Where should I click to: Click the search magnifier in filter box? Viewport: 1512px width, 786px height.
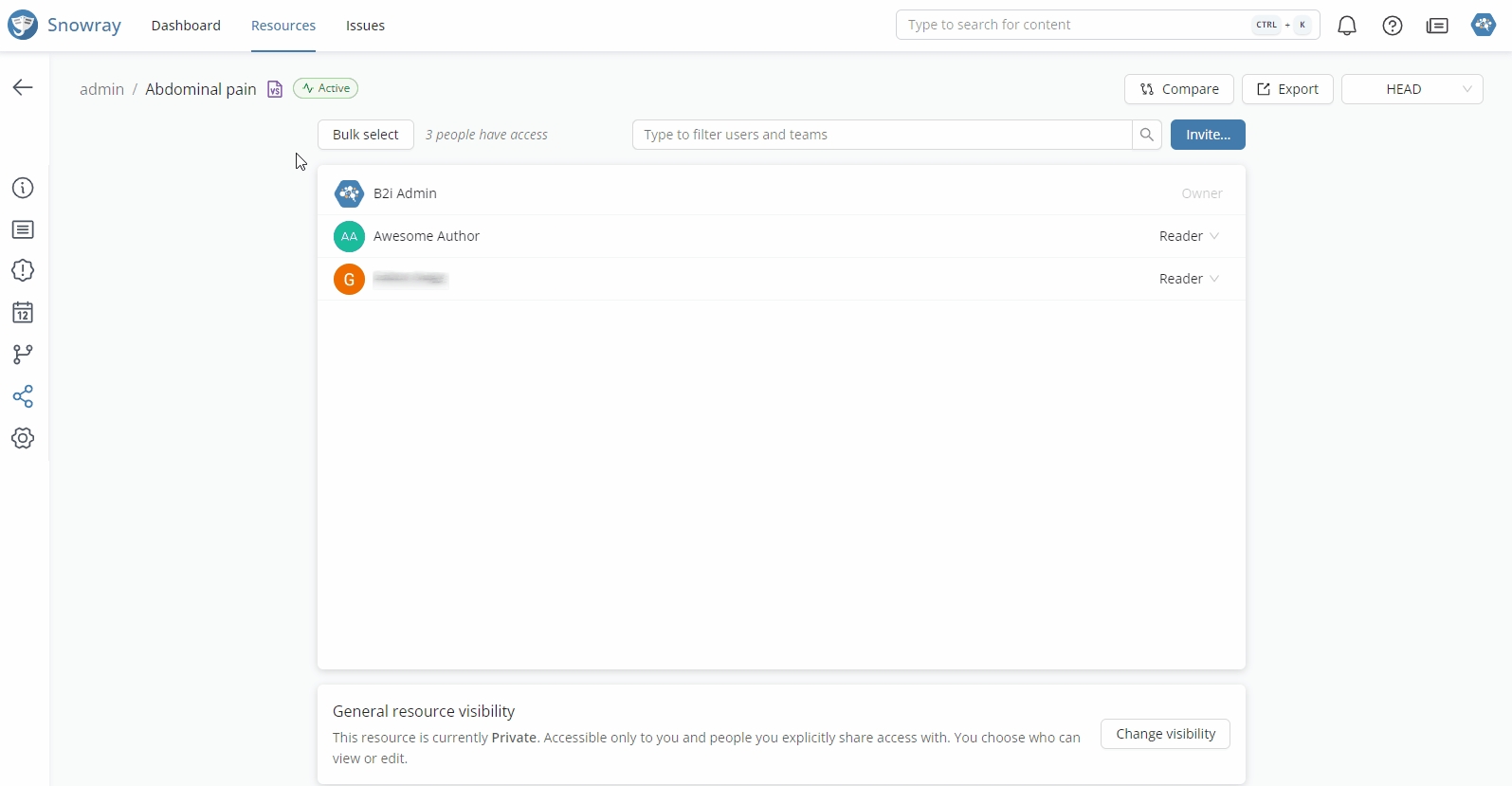pyautogui.click(x=1146, y=135)
